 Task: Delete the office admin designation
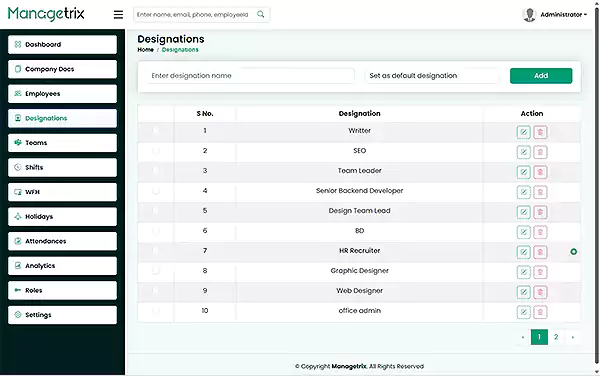540,312
